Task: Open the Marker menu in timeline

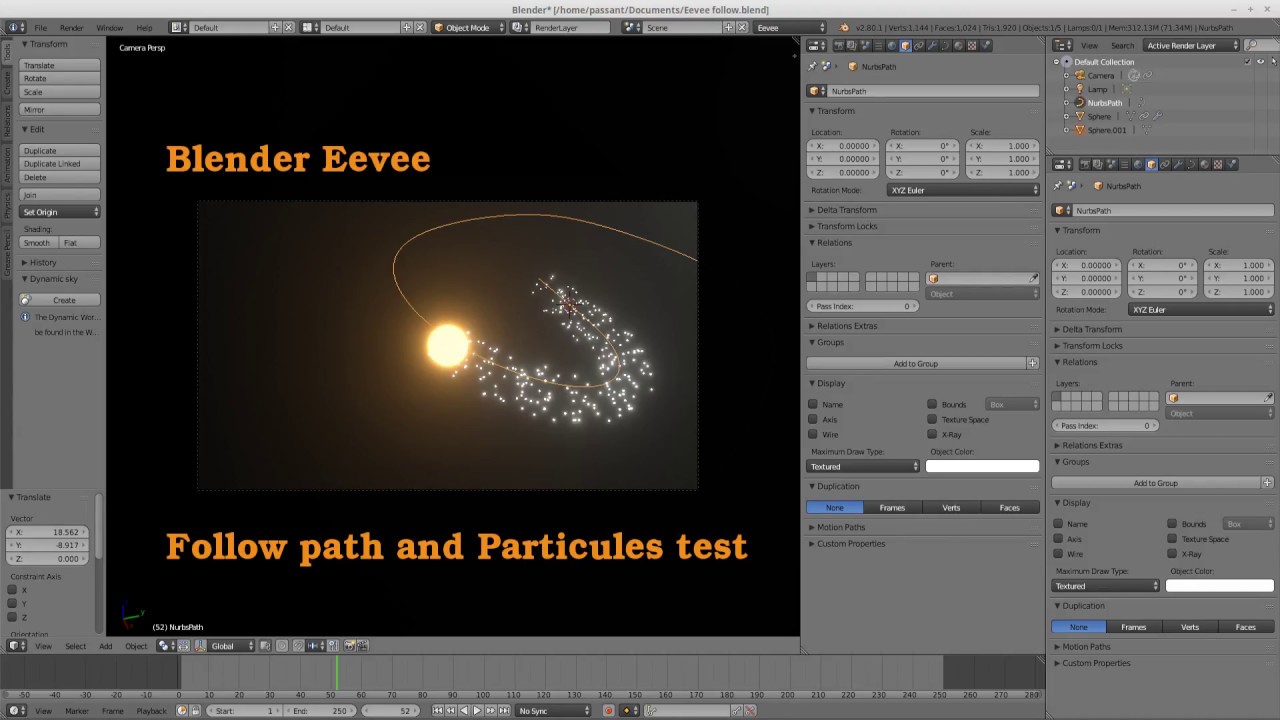Action: [76, 711]
